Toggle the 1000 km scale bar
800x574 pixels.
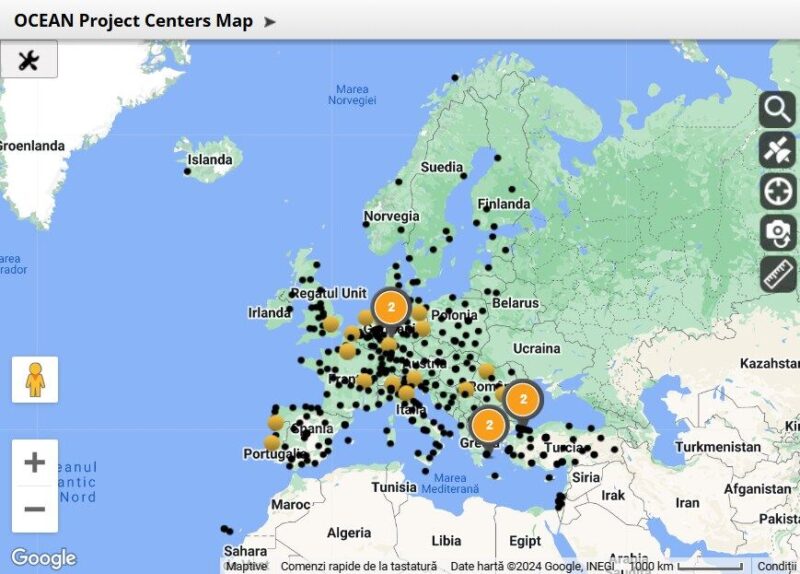[685, 566]
